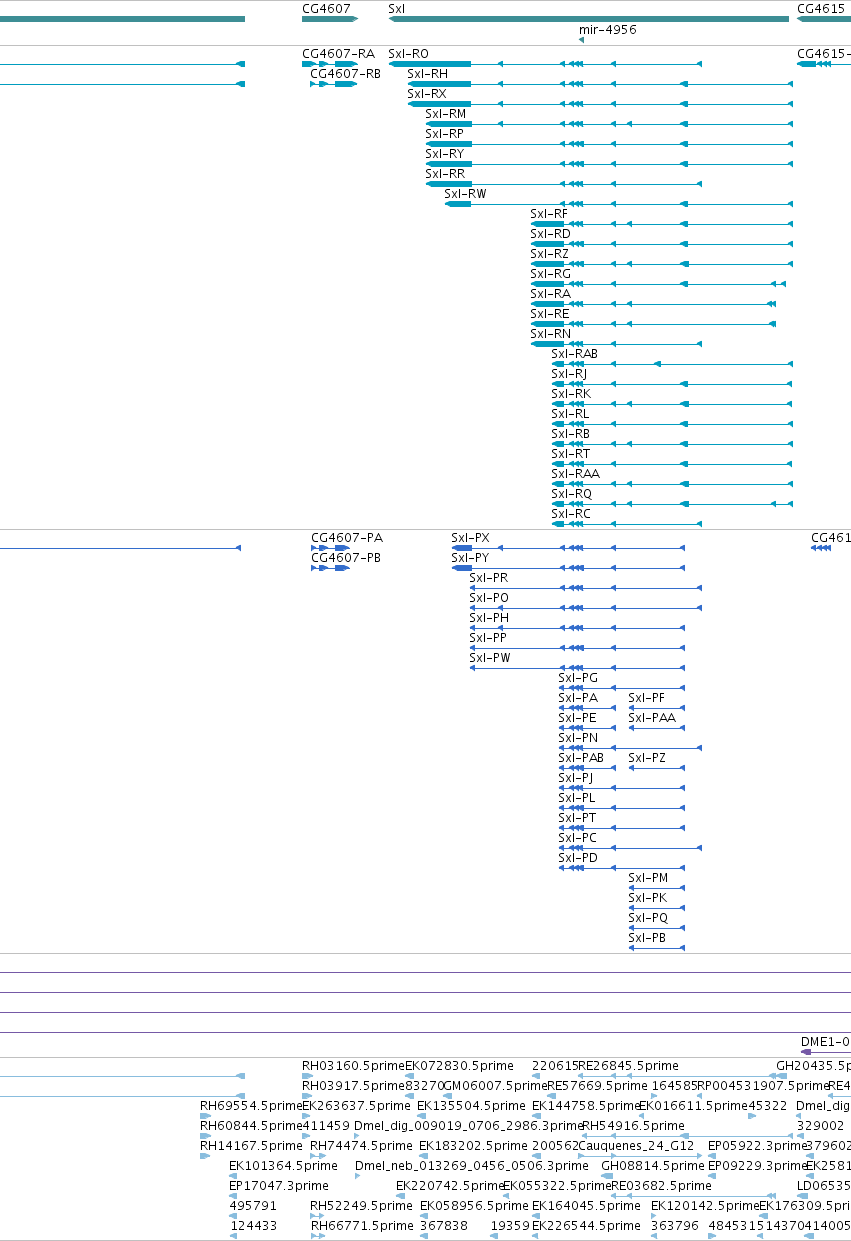Click EST label RH03160.5prime

[353, 1066]
